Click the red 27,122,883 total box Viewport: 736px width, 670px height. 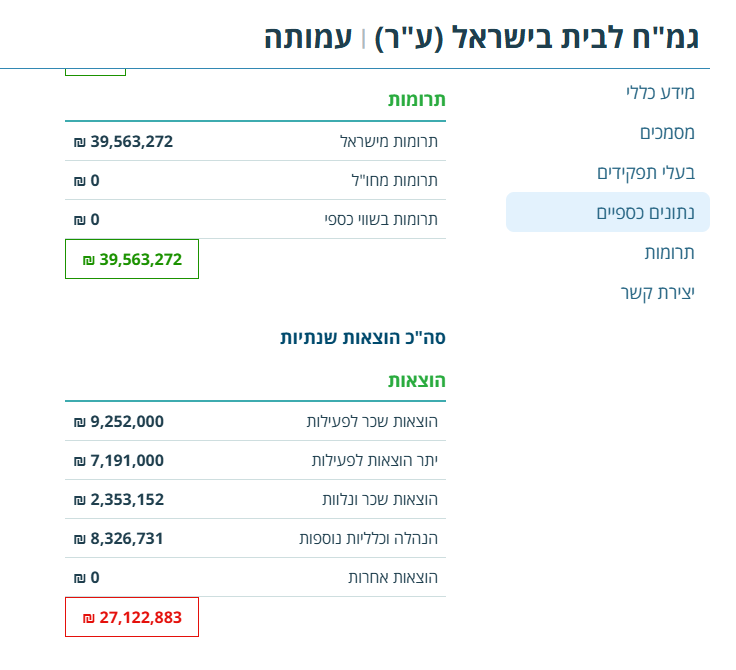tap(132, 617)
